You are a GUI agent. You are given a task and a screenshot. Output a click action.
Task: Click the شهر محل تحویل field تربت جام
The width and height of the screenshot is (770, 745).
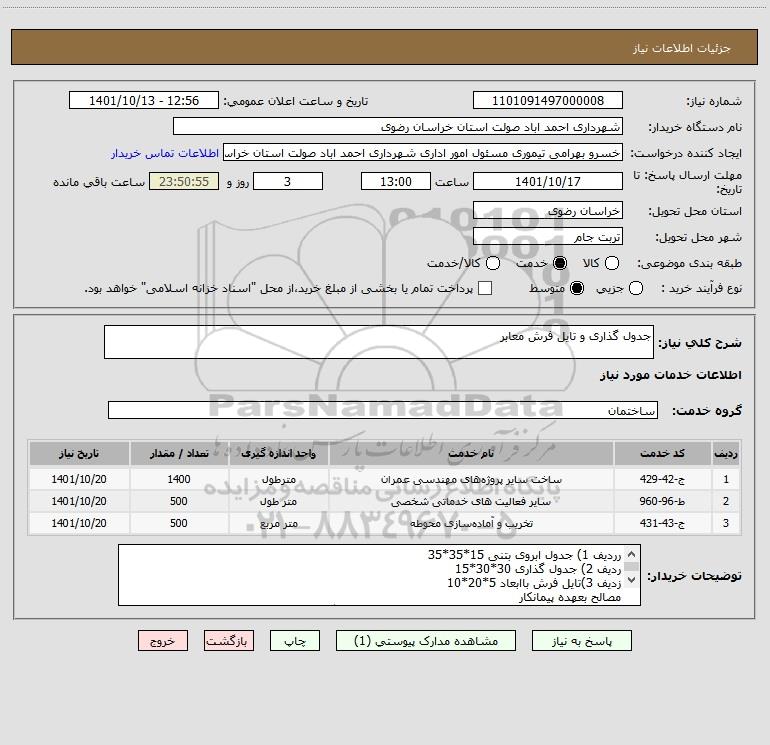548,237
